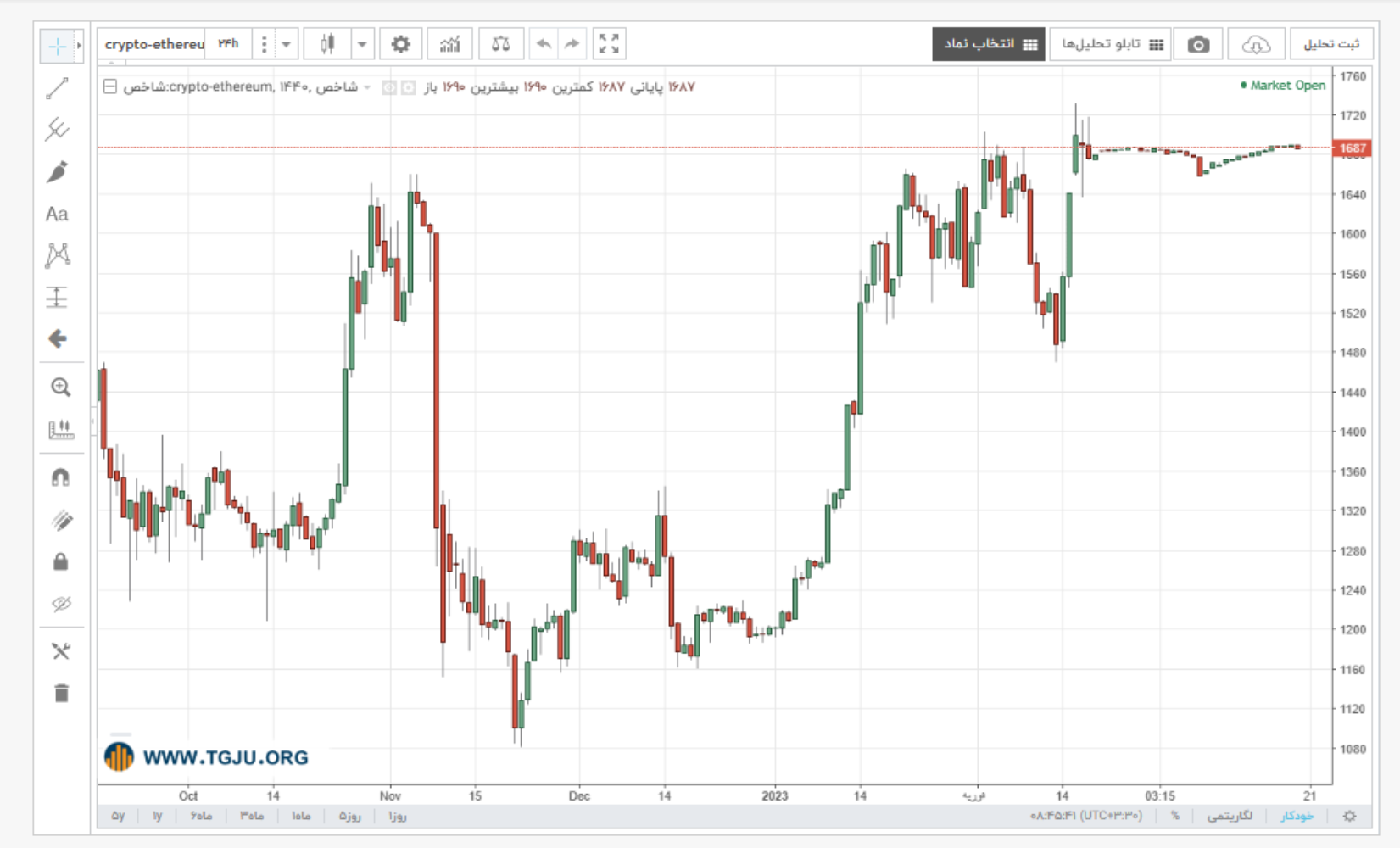Open chart properties gear in toolbar
The height and width of the screenshot is (848, 1400).
click(401, 44)
